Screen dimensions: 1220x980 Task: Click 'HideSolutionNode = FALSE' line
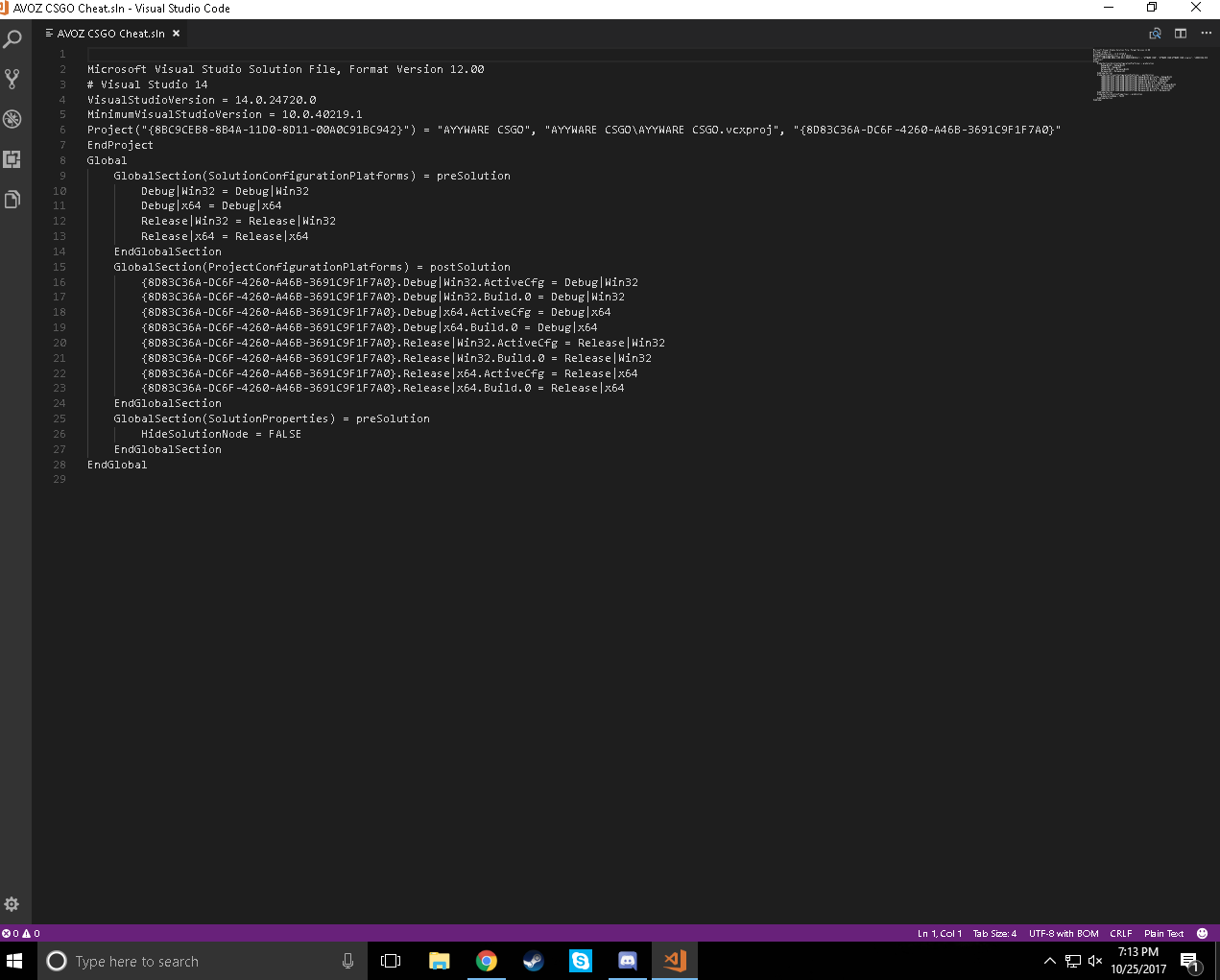pyautogui.click(x=221, y=434)
